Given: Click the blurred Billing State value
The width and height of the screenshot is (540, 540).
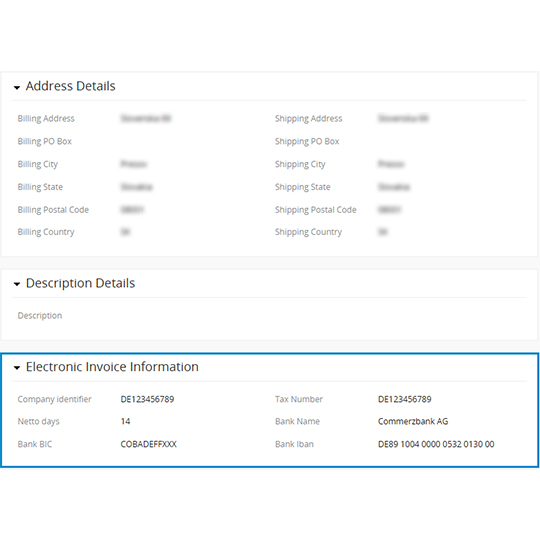Looking at the screenshot, I should [x=136, y=187].
